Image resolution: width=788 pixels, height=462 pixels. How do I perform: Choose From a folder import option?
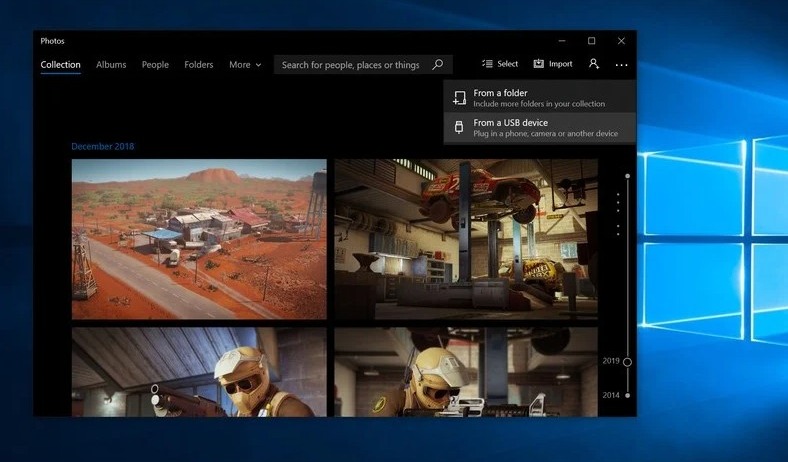[x=539, y=97]
